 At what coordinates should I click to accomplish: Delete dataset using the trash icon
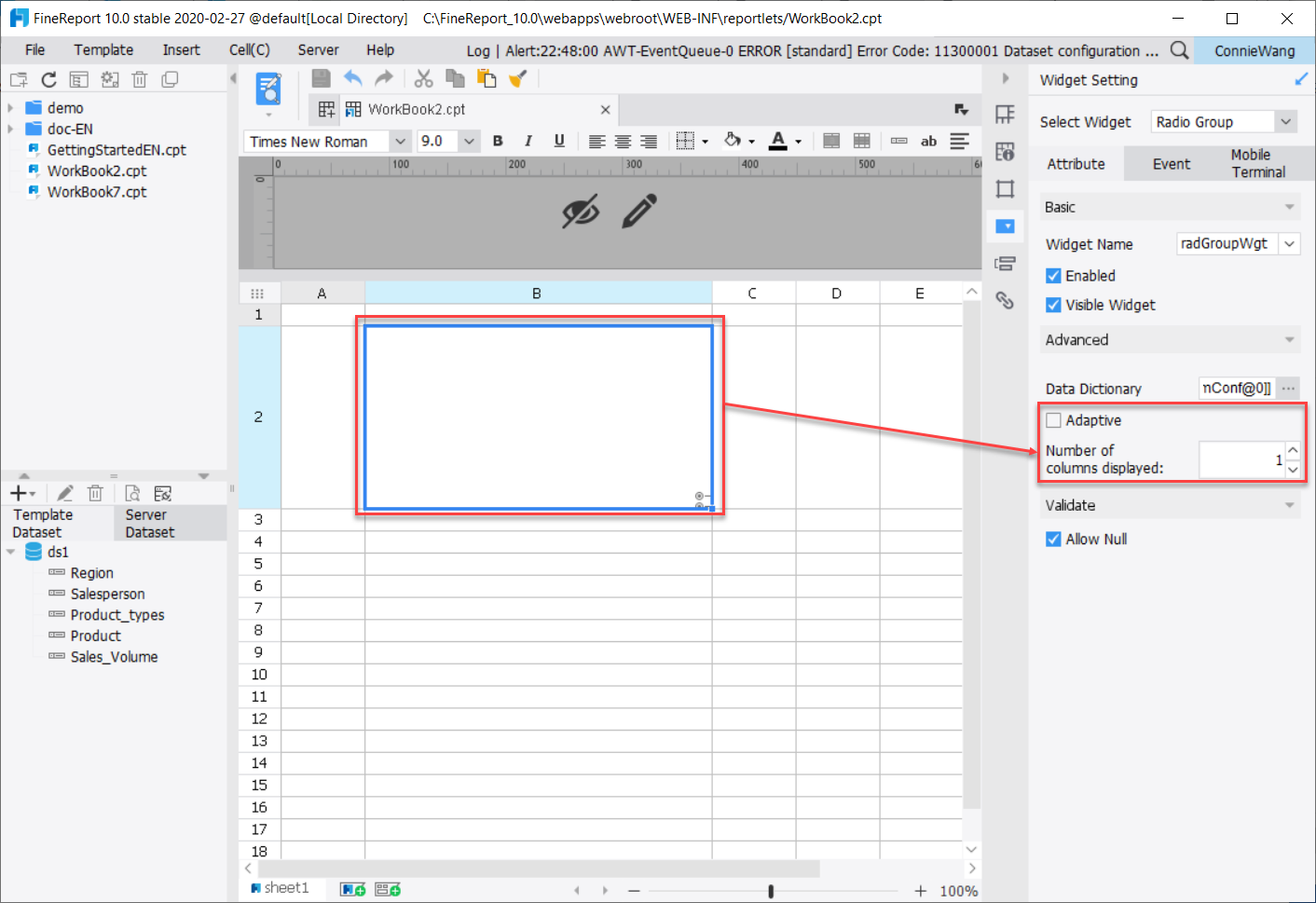point(95,494)
